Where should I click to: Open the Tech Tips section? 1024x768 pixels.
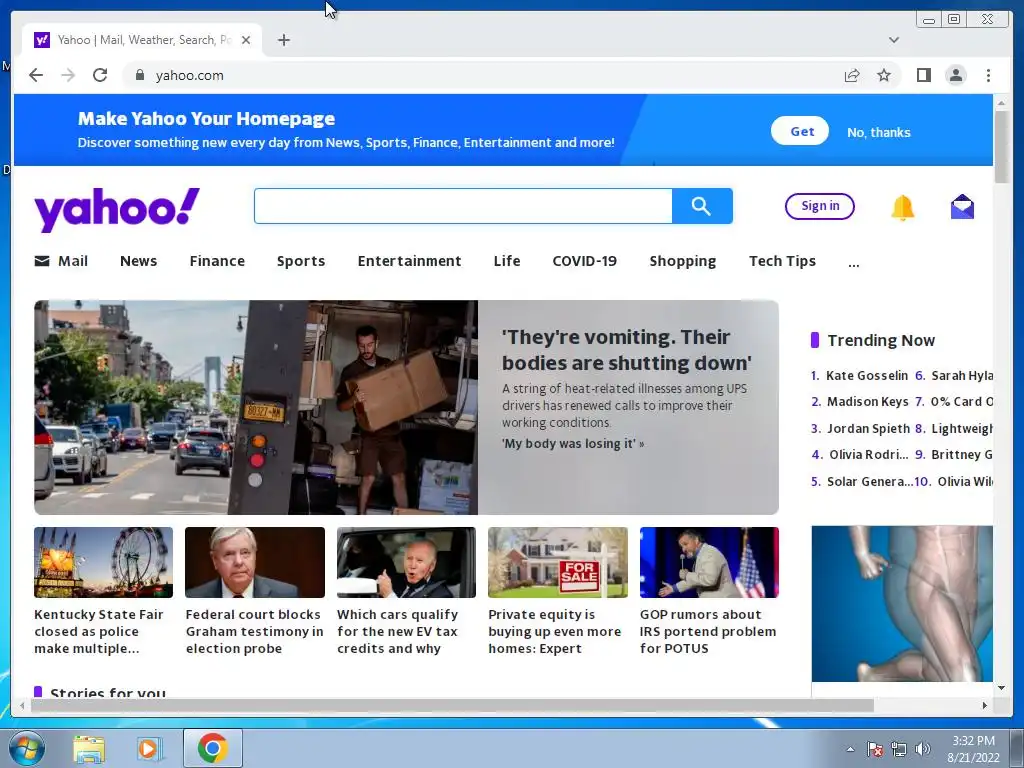pos(782,261)
